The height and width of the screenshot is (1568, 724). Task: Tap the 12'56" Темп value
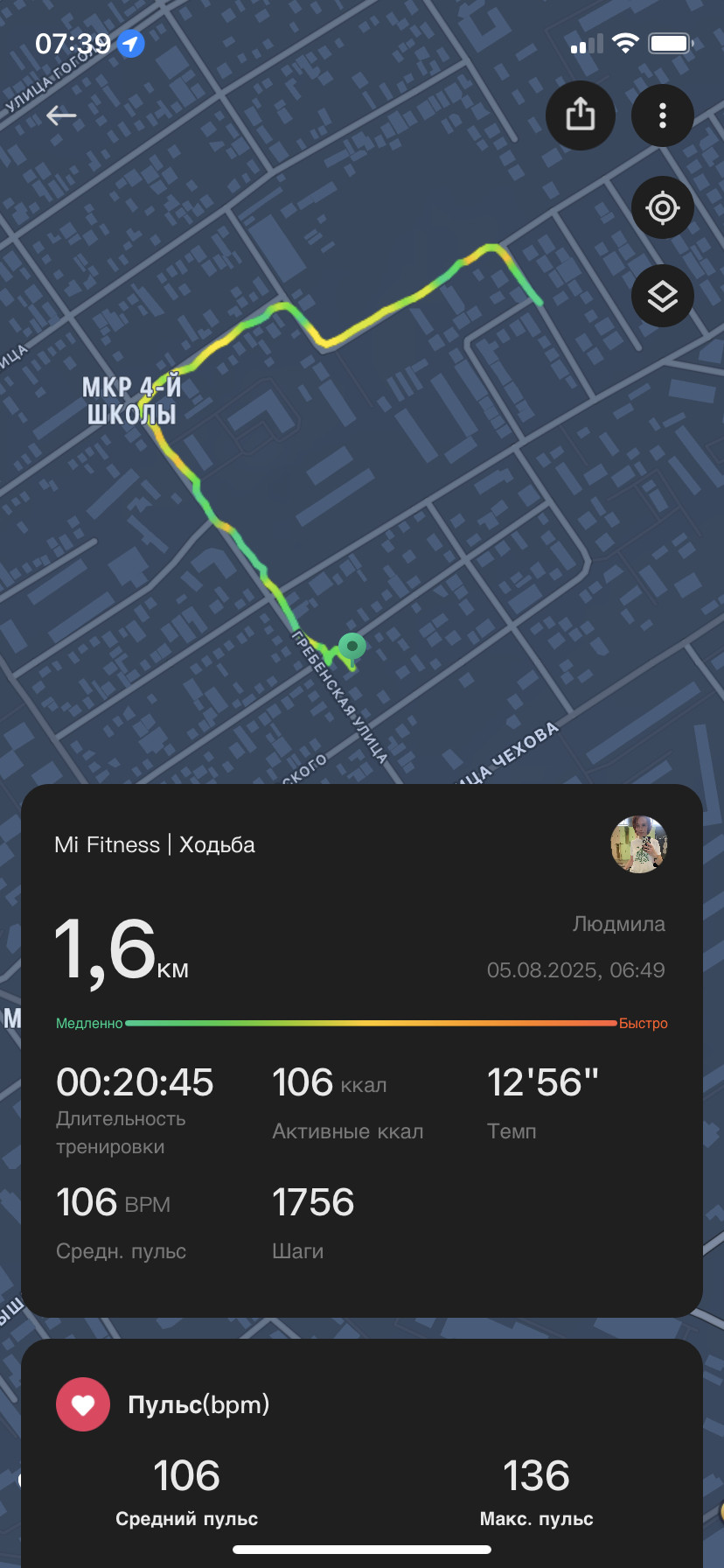coord(543,1082)
